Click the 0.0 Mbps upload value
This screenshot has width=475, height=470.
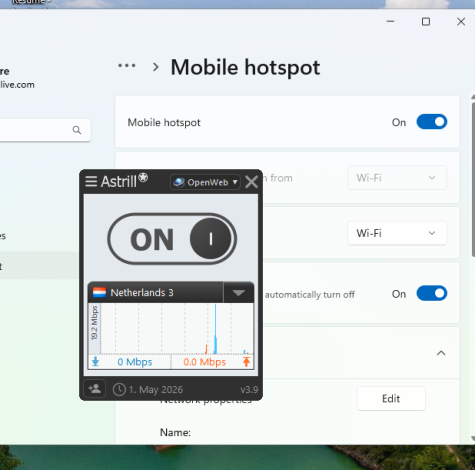(x=204, y=362)
